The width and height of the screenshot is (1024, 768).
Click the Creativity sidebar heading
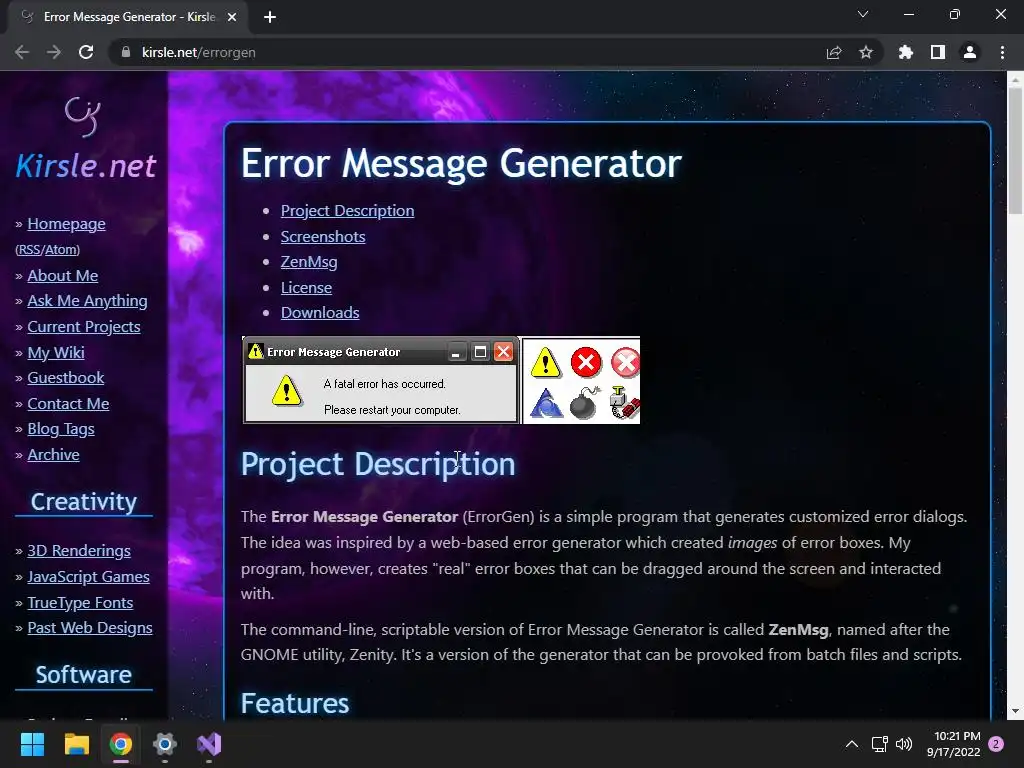pyautogui.click(x=84, y=502)
